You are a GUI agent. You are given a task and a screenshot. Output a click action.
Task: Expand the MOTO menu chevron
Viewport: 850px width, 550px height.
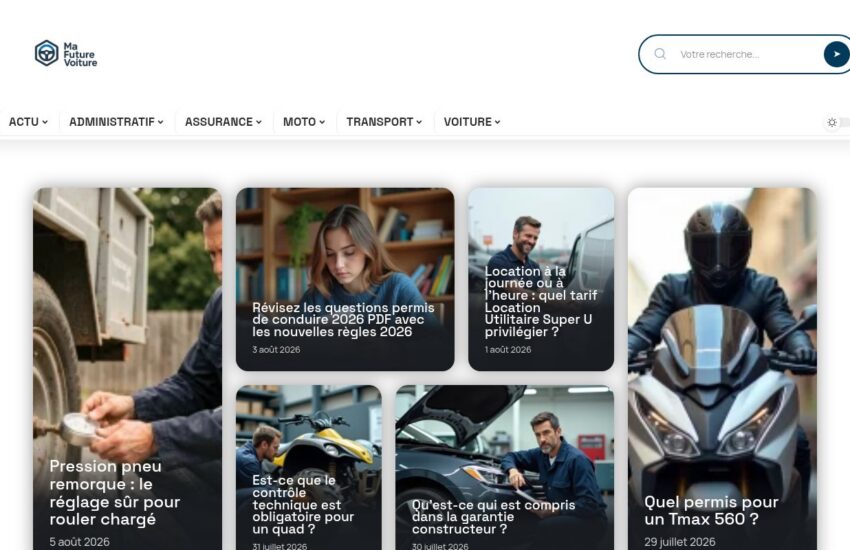(322, 122)
